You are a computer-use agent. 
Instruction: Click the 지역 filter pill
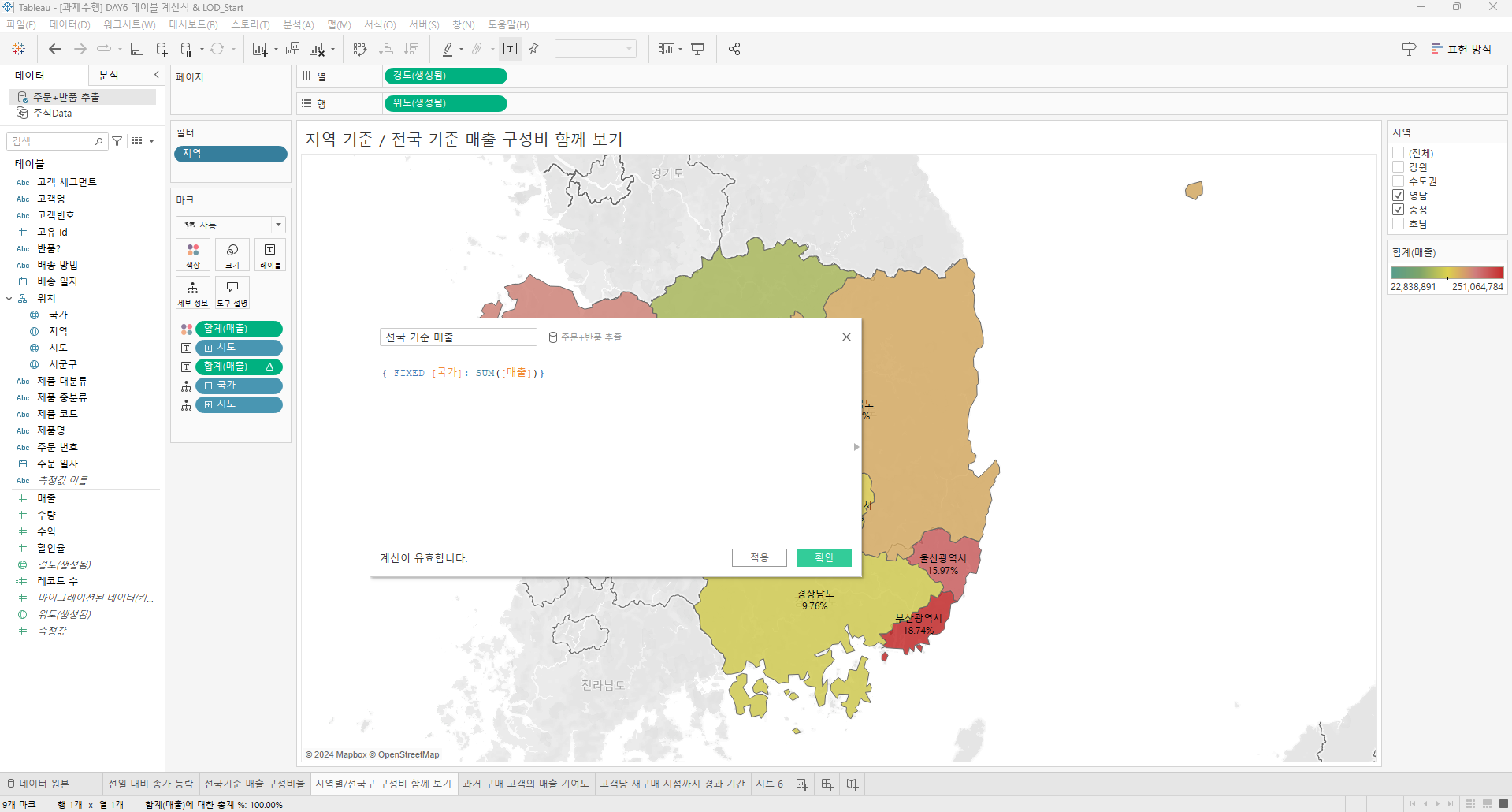tap(230, 154)
